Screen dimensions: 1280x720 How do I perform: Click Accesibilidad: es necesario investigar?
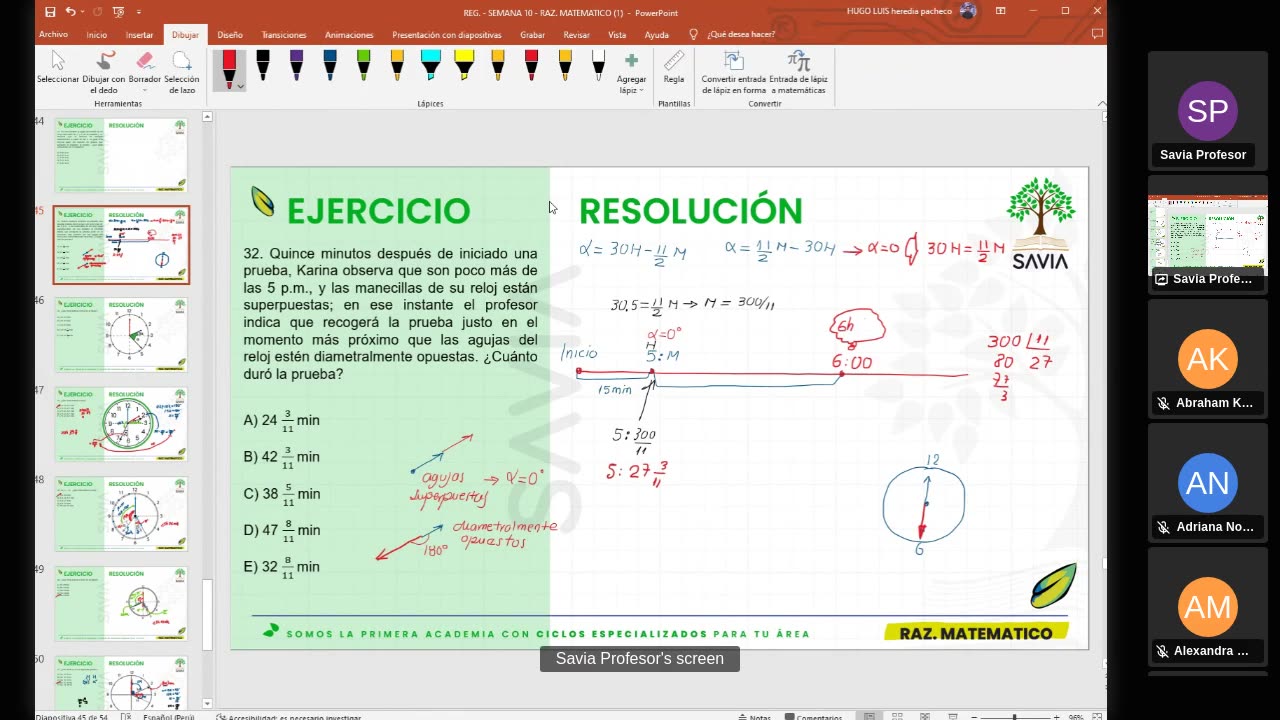click(288, 716)
